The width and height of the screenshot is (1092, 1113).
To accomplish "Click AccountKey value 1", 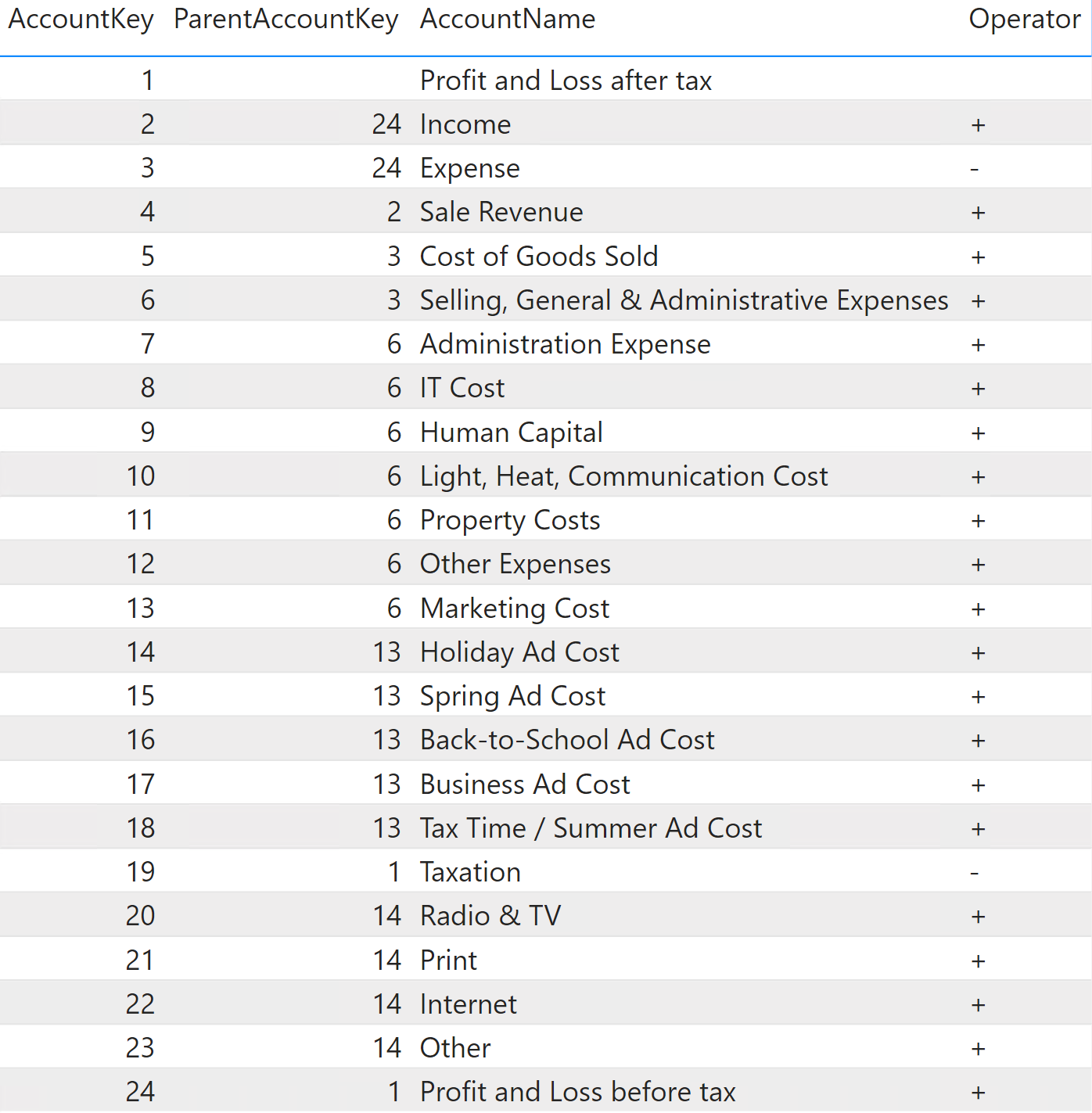I will pos(148,81).
